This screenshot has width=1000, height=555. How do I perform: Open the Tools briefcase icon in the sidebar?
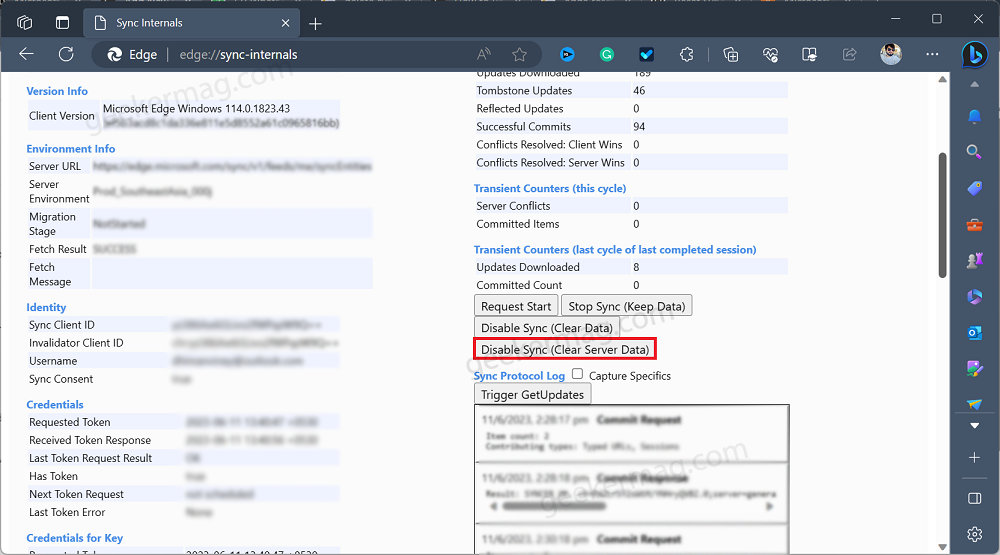(x=974, y=225)
